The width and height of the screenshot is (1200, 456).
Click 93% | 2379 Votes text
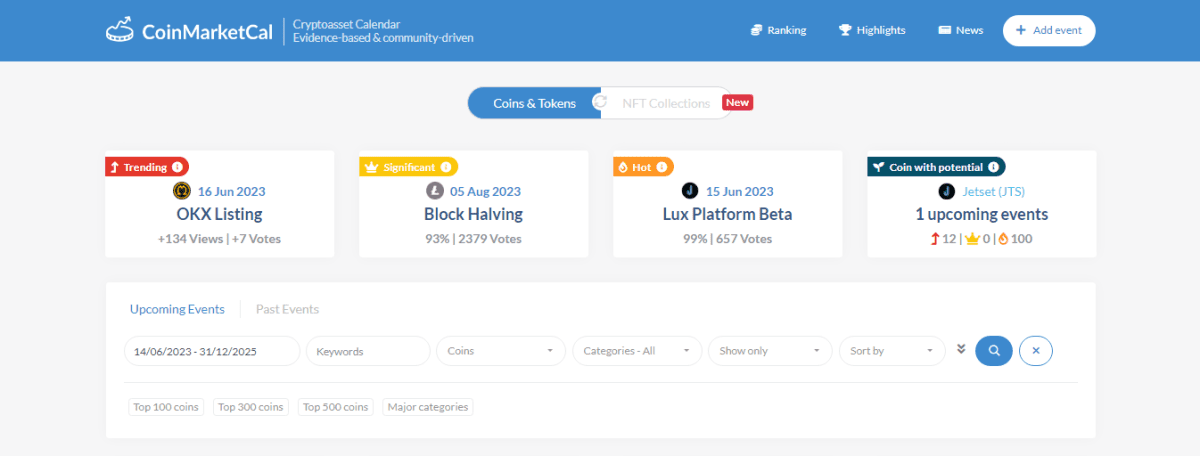click(x=473, y=239)
